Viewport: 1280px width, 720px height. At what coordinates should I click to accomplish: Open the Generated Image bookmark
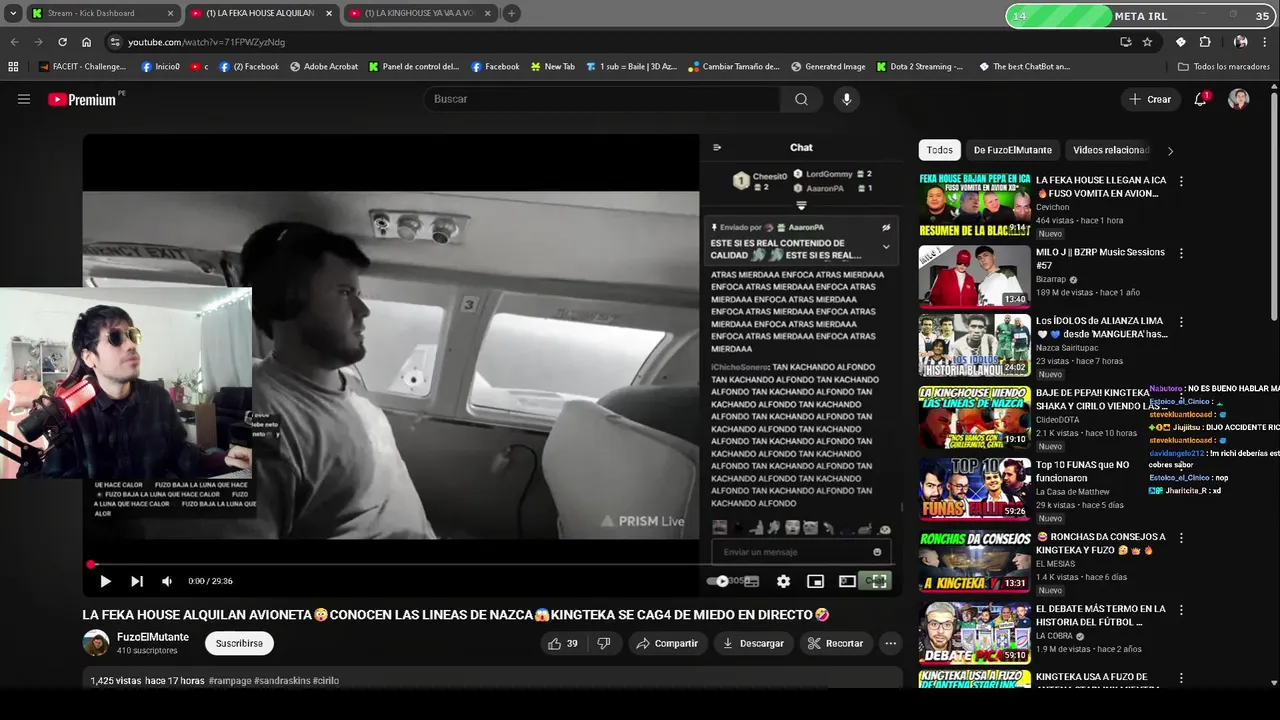(828, 66)
